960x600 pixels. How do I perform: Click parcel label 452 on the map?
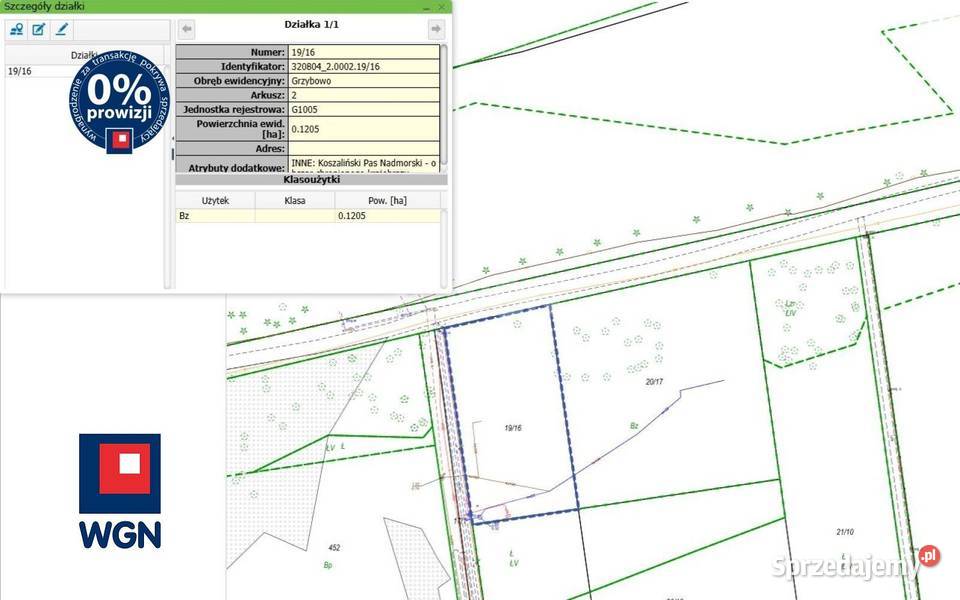334,548
